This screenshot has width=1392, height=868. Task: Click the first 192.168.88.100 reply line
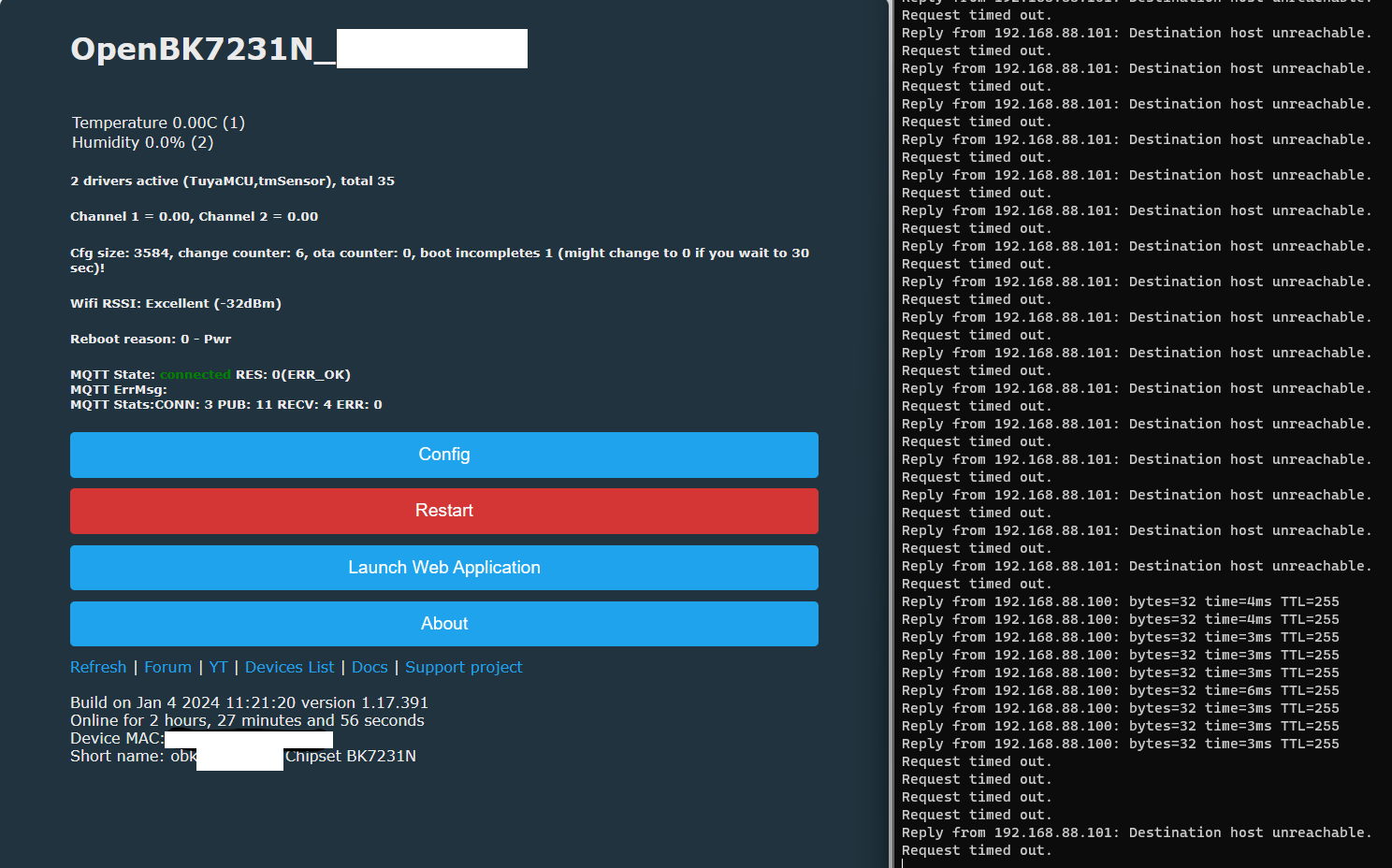(x=1121, y=601)
